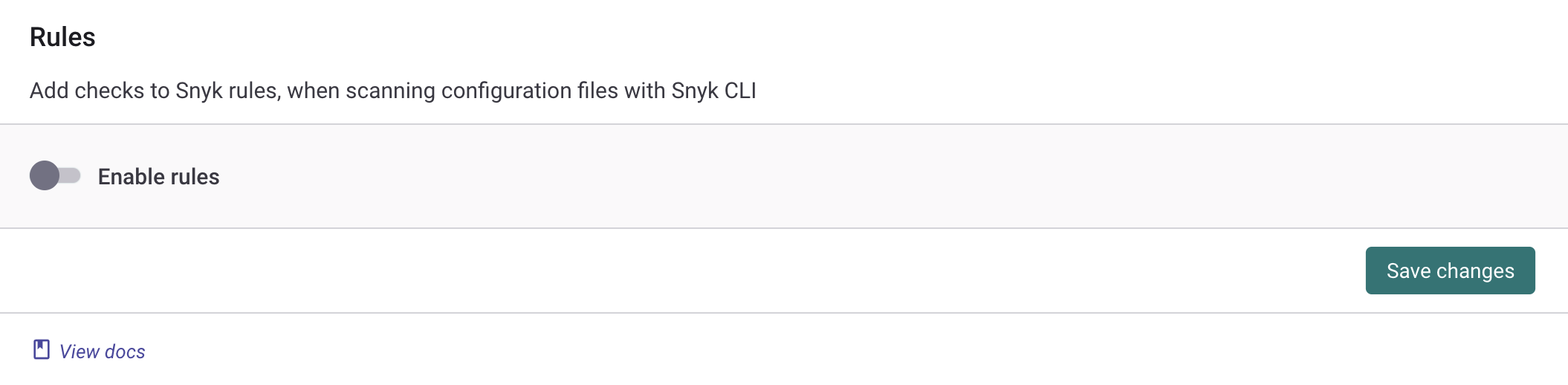The image size is (1568, 385).
Task: Click the italic "View docs" text
Action: (x=102, y=352)
